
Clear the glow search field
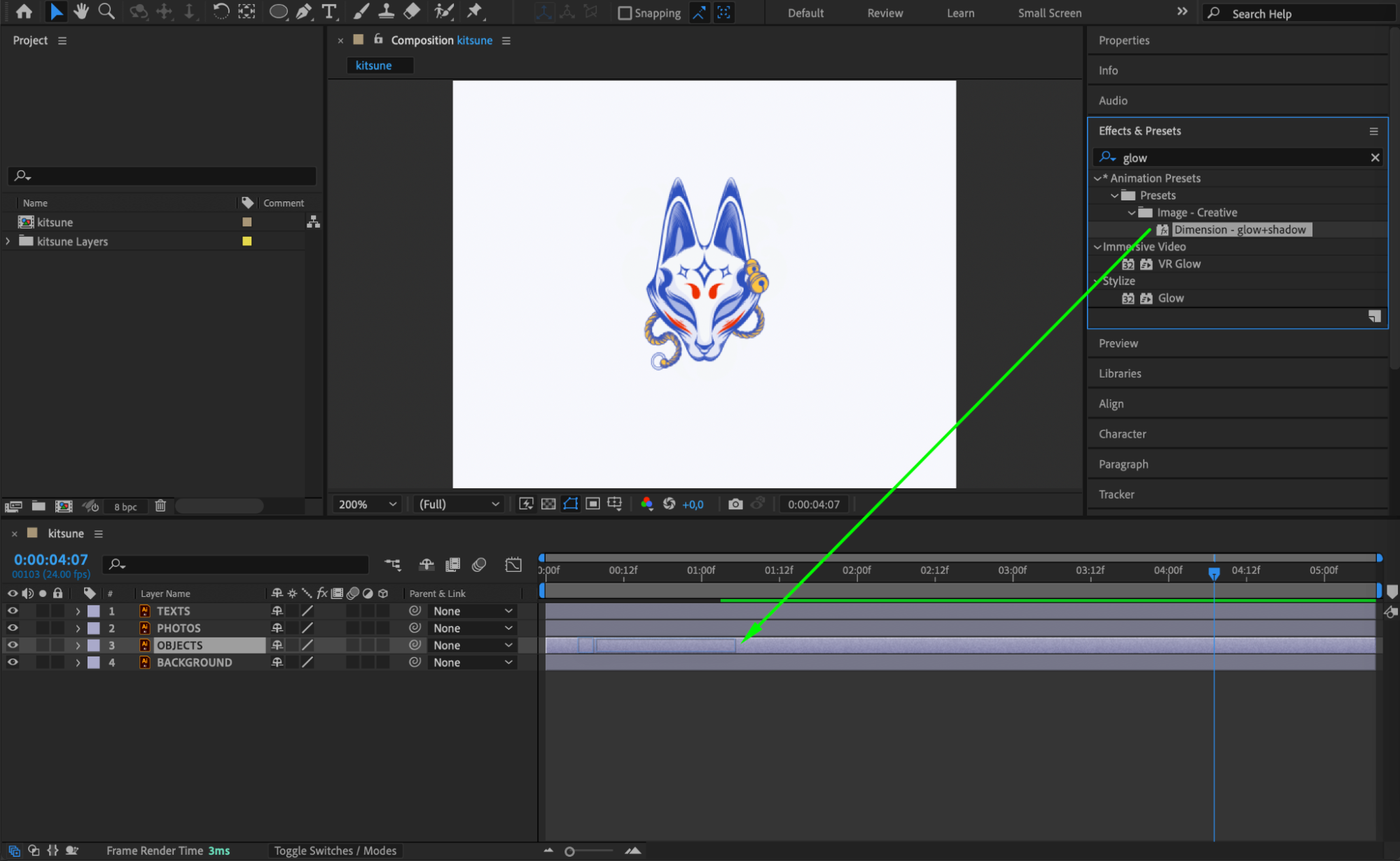[x=1375, y=158]
